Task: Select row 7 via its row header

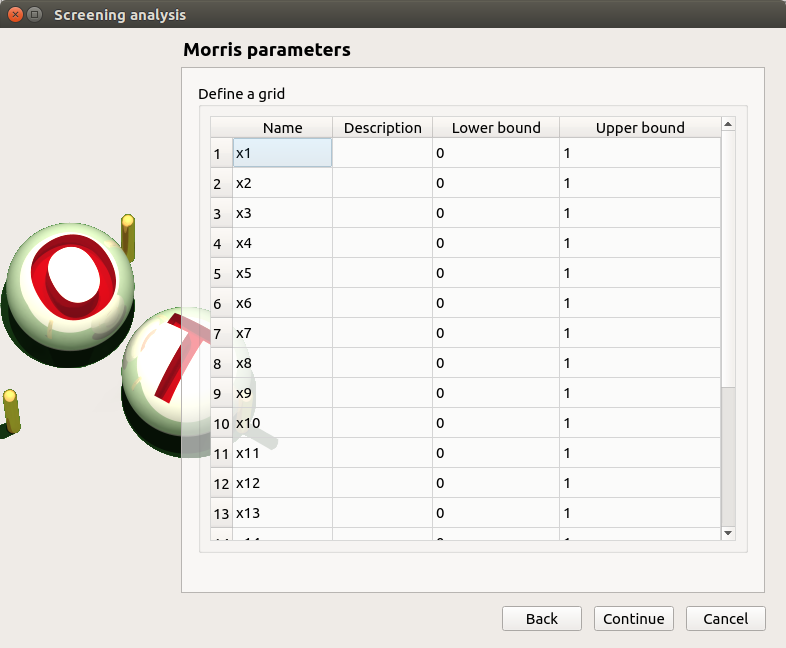Action: click(x=218, y=333)
